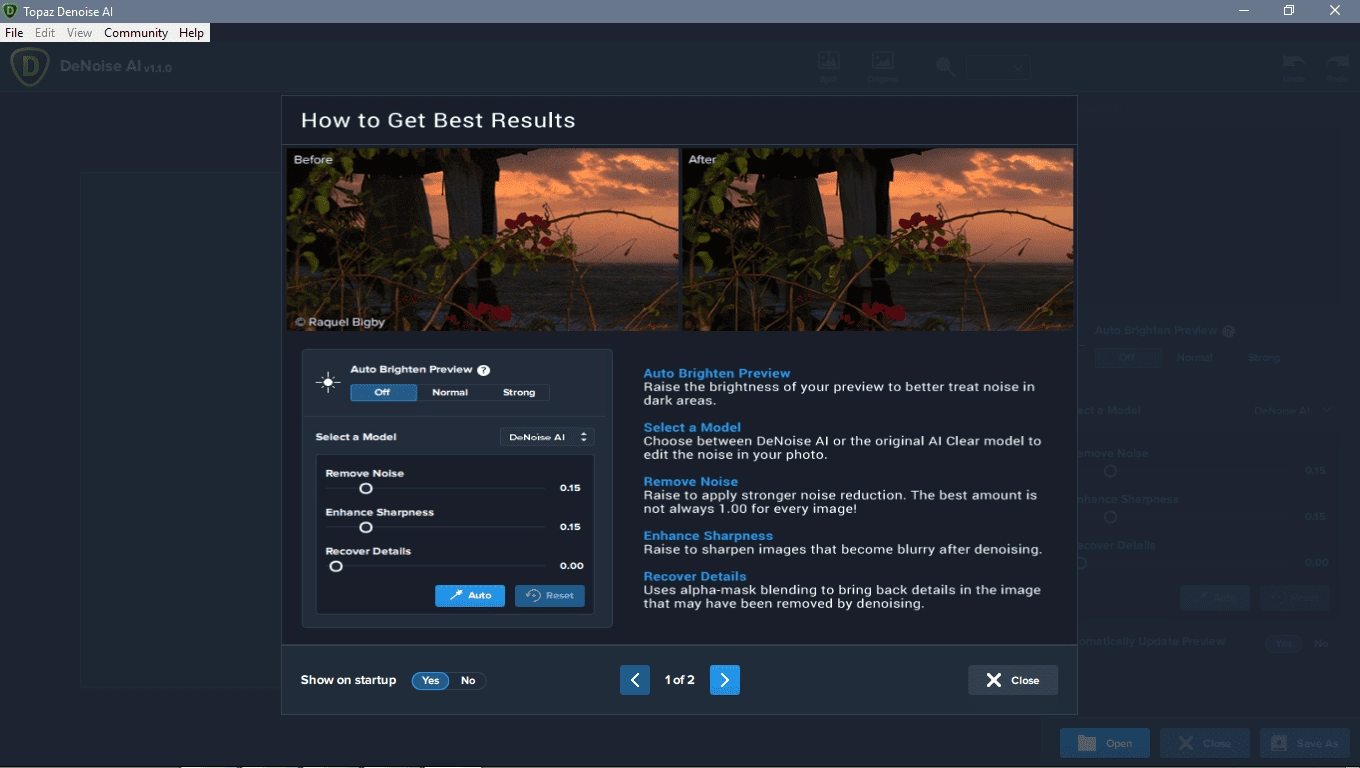Switch to Original view in the main toolbar
This screenshot has height=768, width=1360.
coord(882,67)
